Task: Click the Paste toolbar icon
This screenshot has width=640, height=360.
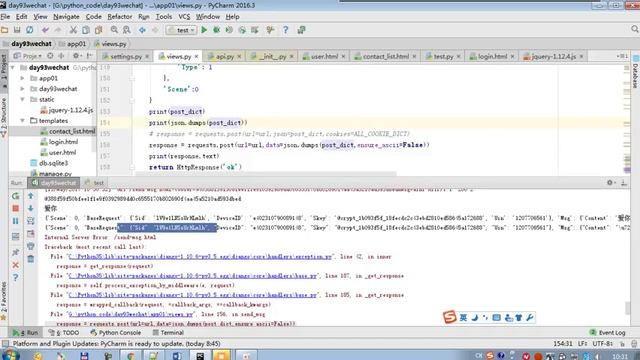Action: coord(98,30)
